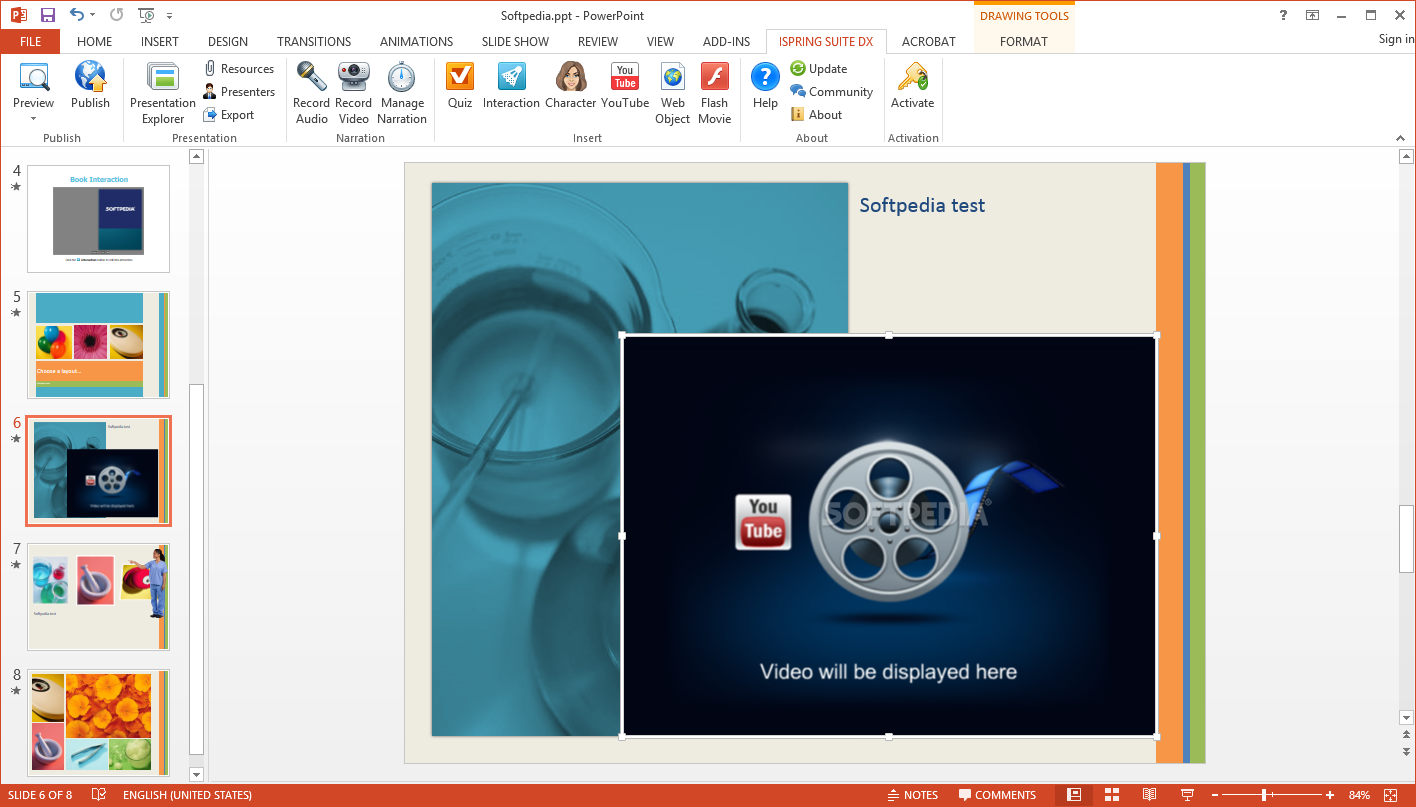Click the Sign in link

[1396, 40]
